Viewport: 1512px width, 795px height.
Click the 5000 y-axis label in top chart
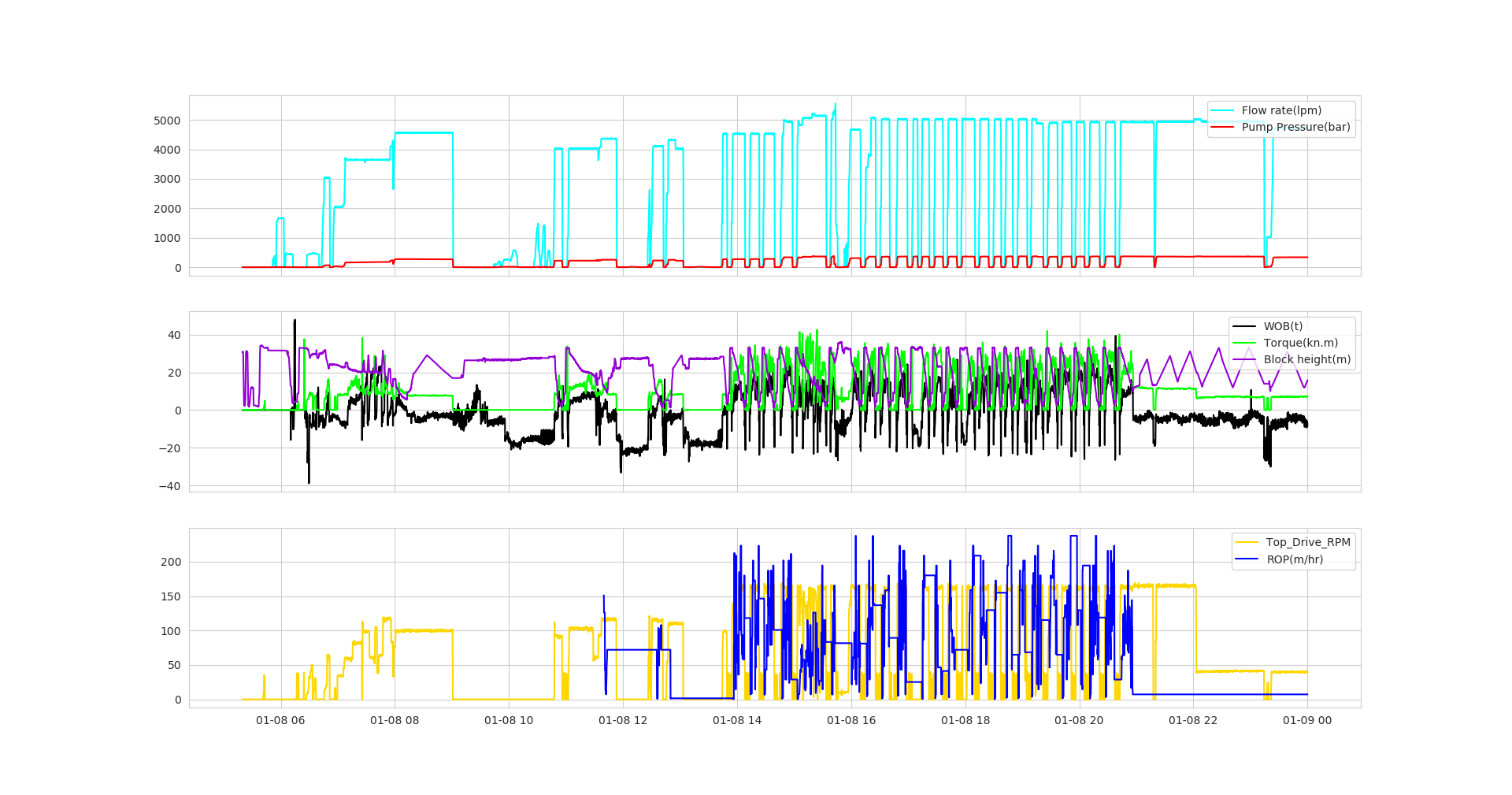[167, 121]
